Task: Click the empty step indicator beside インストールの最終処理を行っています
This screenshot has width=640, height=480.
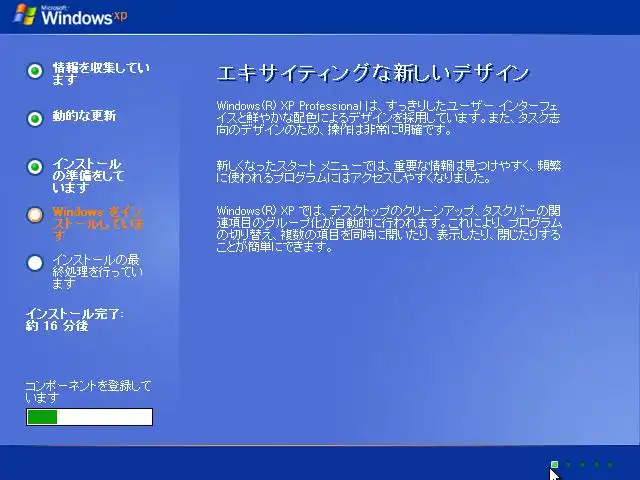Action: point(35,263)
